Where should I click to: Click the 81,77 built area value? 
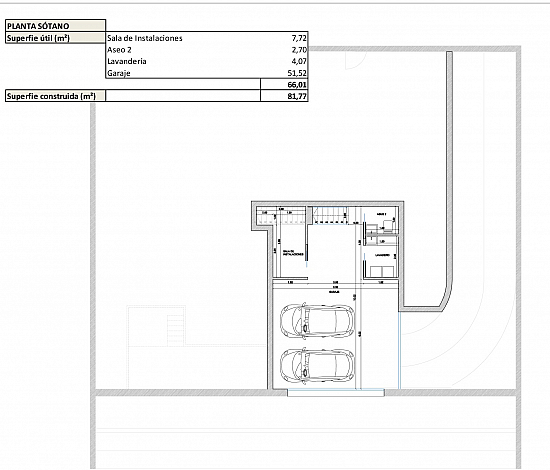[297, 96]
